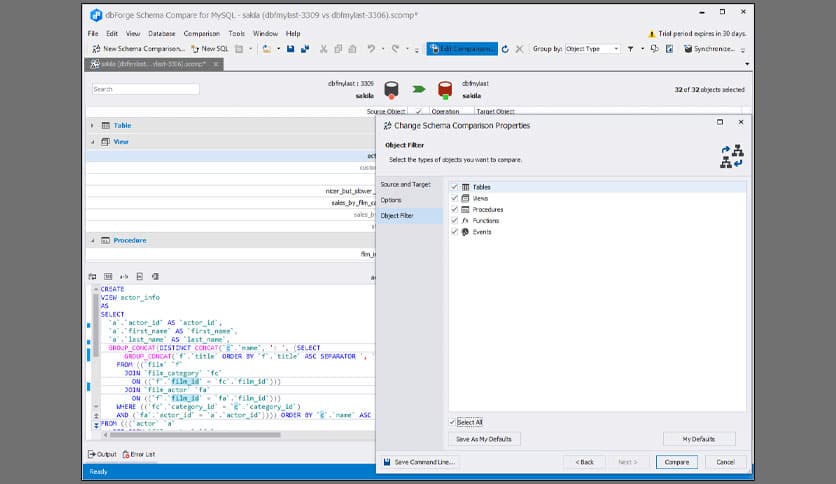Click fourth icon in SQL diff toolbar
The width and height of the screenshot is (836, 484).
pyautogui.click(x=140, y=277)
